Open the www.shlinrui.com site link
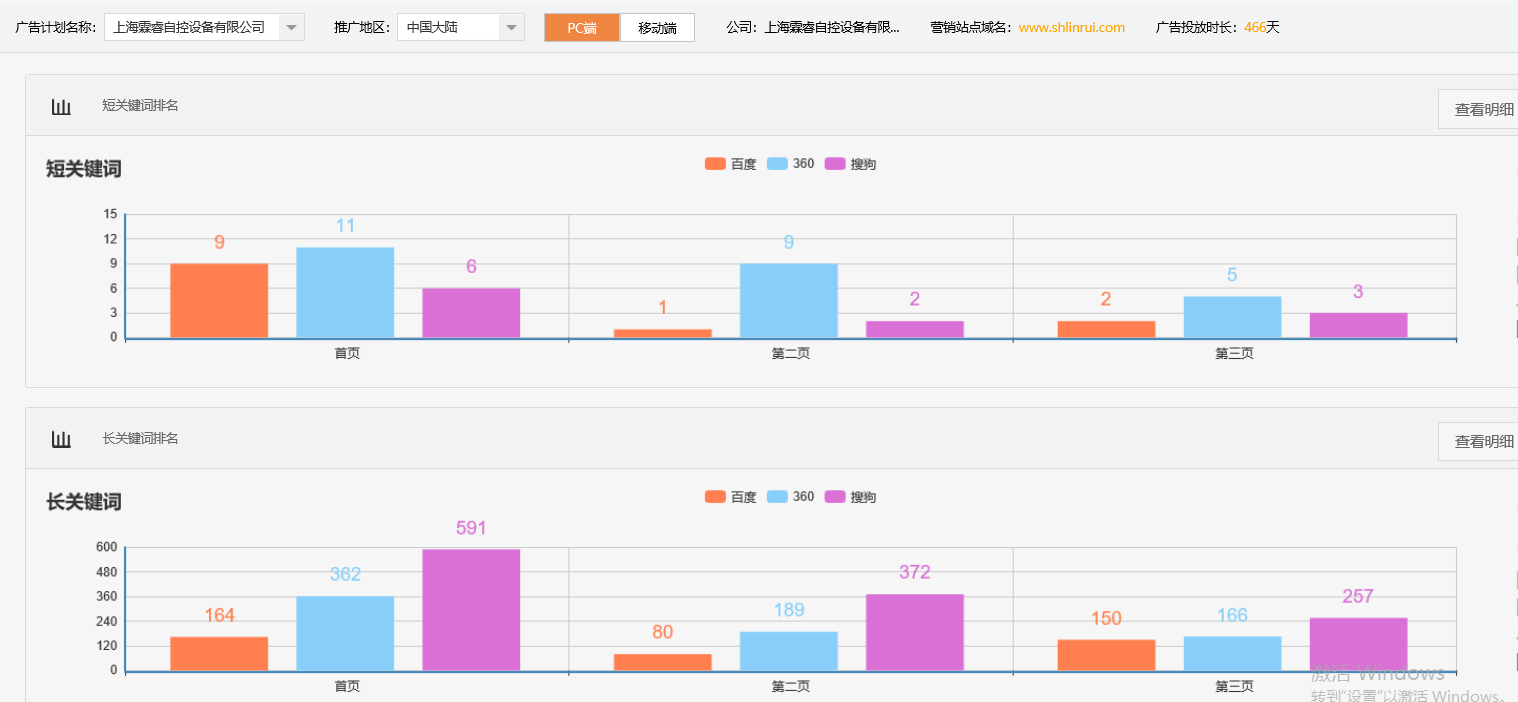The height and width of the screenshot is (702, 1518). coord(1070,27)
